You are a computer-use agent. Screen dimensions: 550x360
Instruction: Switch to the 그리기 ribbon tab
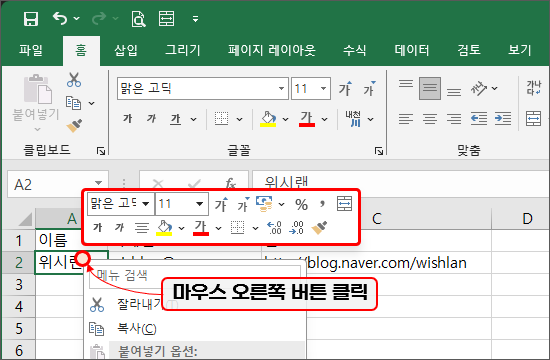pos(183,50)
